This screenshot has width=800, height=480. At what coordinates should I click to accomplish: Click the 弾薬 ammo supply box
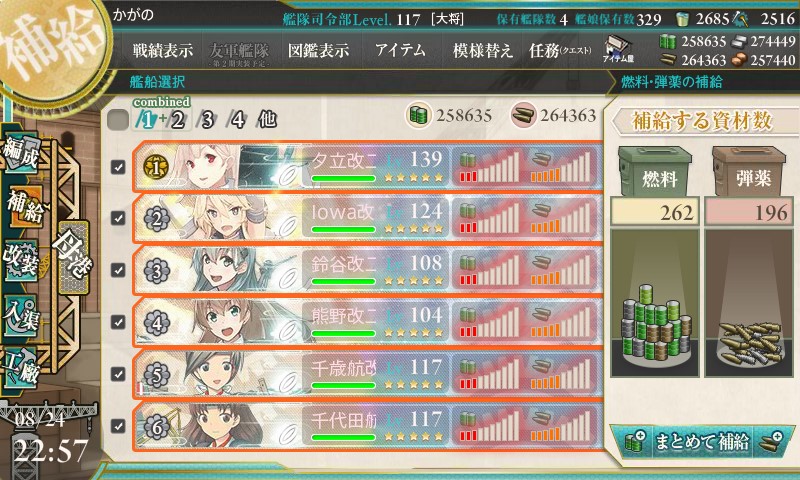coord(748,172)
